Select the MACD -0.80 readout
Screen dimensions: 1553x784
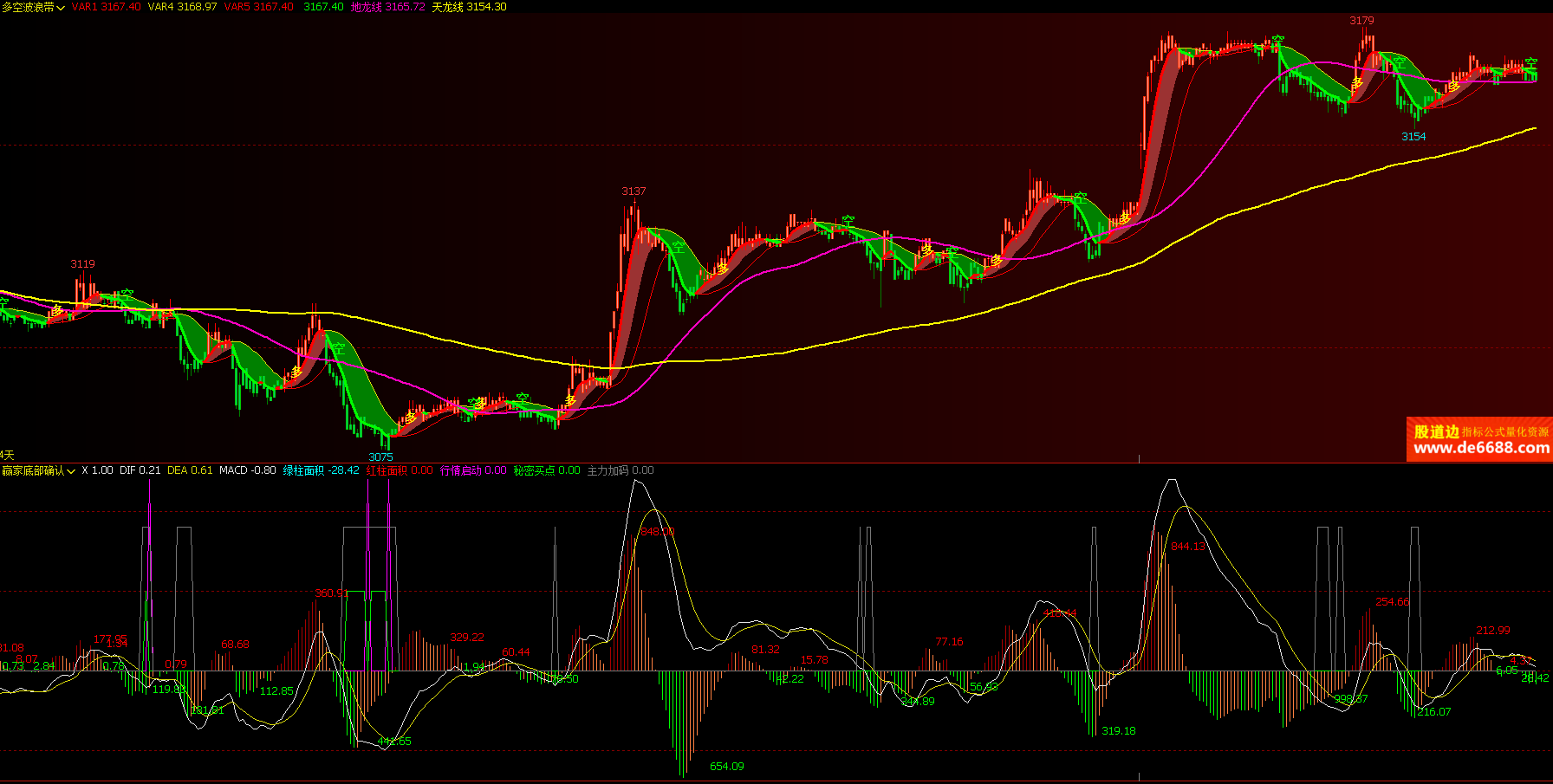click(x=247, y=470)
